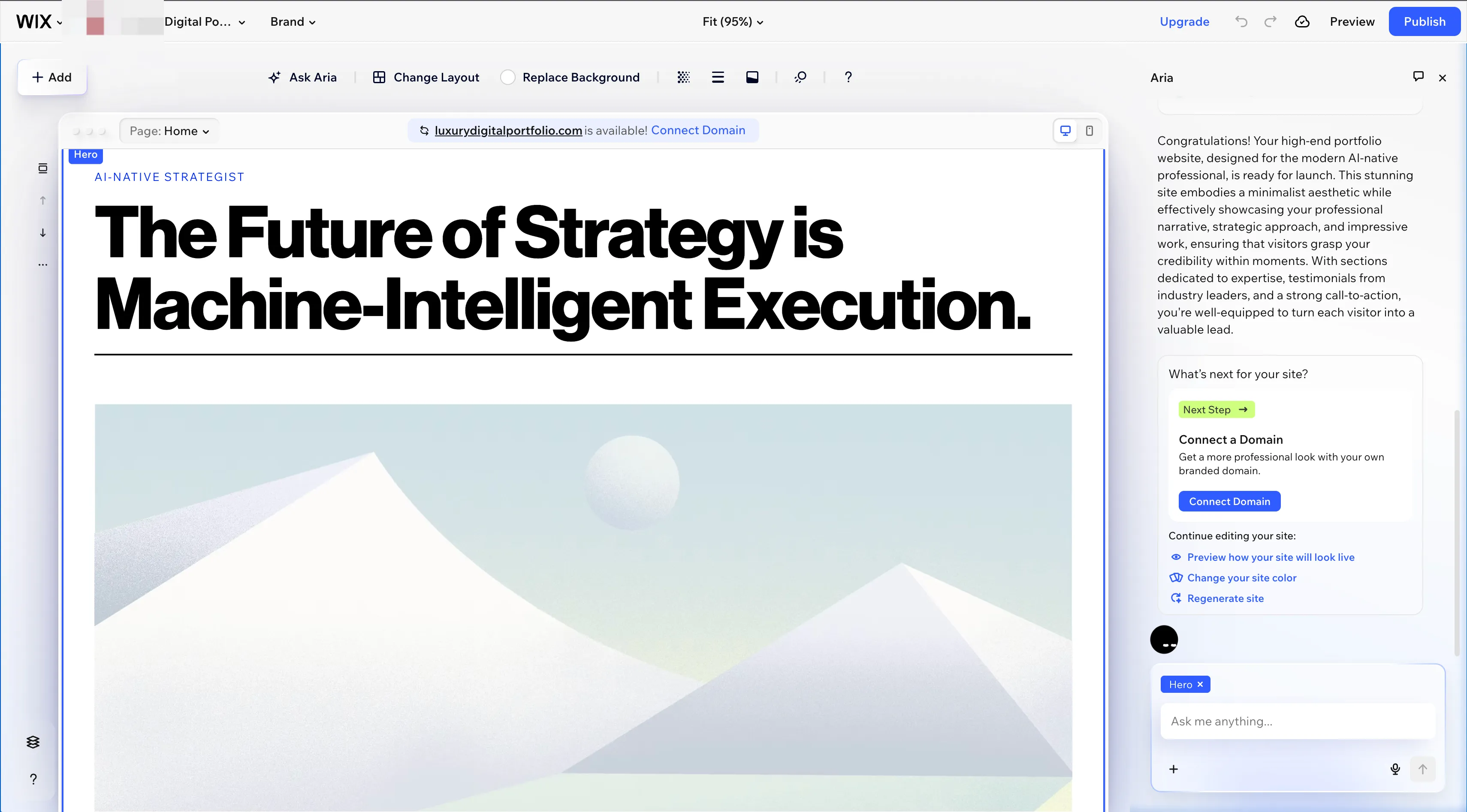Click the Publish button
The image size is (1467, 812).
pyautogui.click(x=1424, y=21)
